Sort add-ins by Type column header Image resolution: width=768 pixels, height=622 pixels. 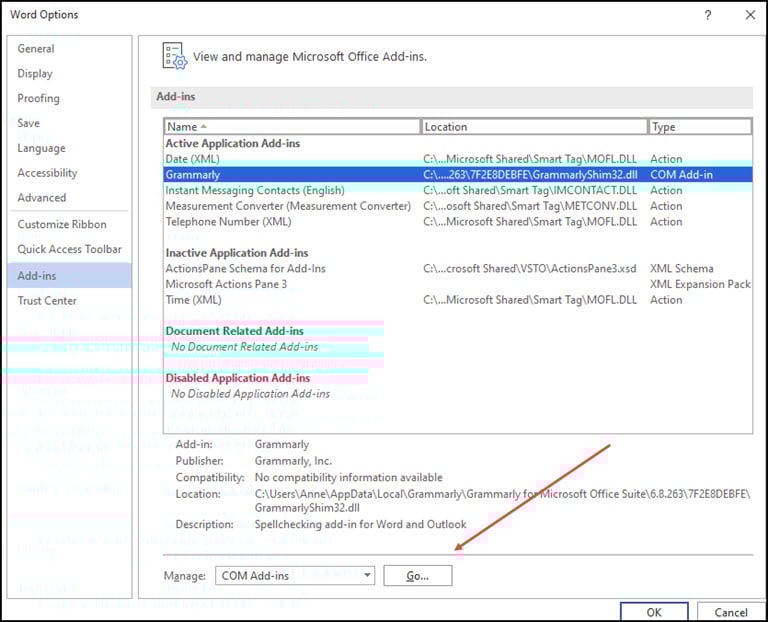[699, 127]
